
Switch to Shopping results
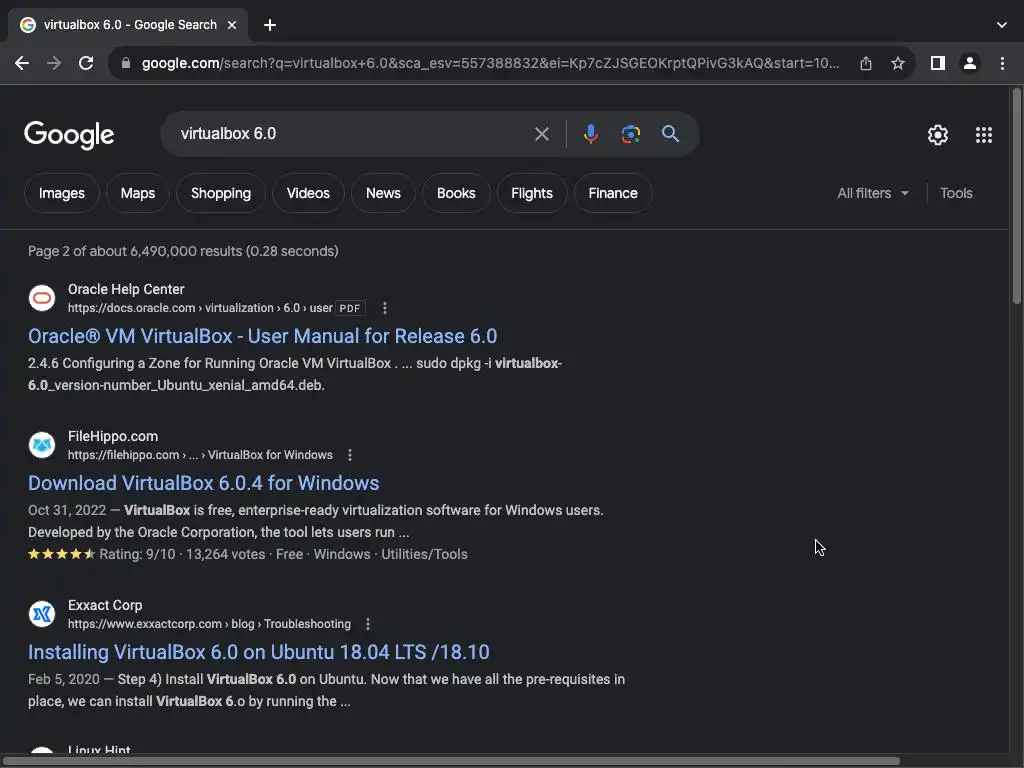click(x=221, y=193)
